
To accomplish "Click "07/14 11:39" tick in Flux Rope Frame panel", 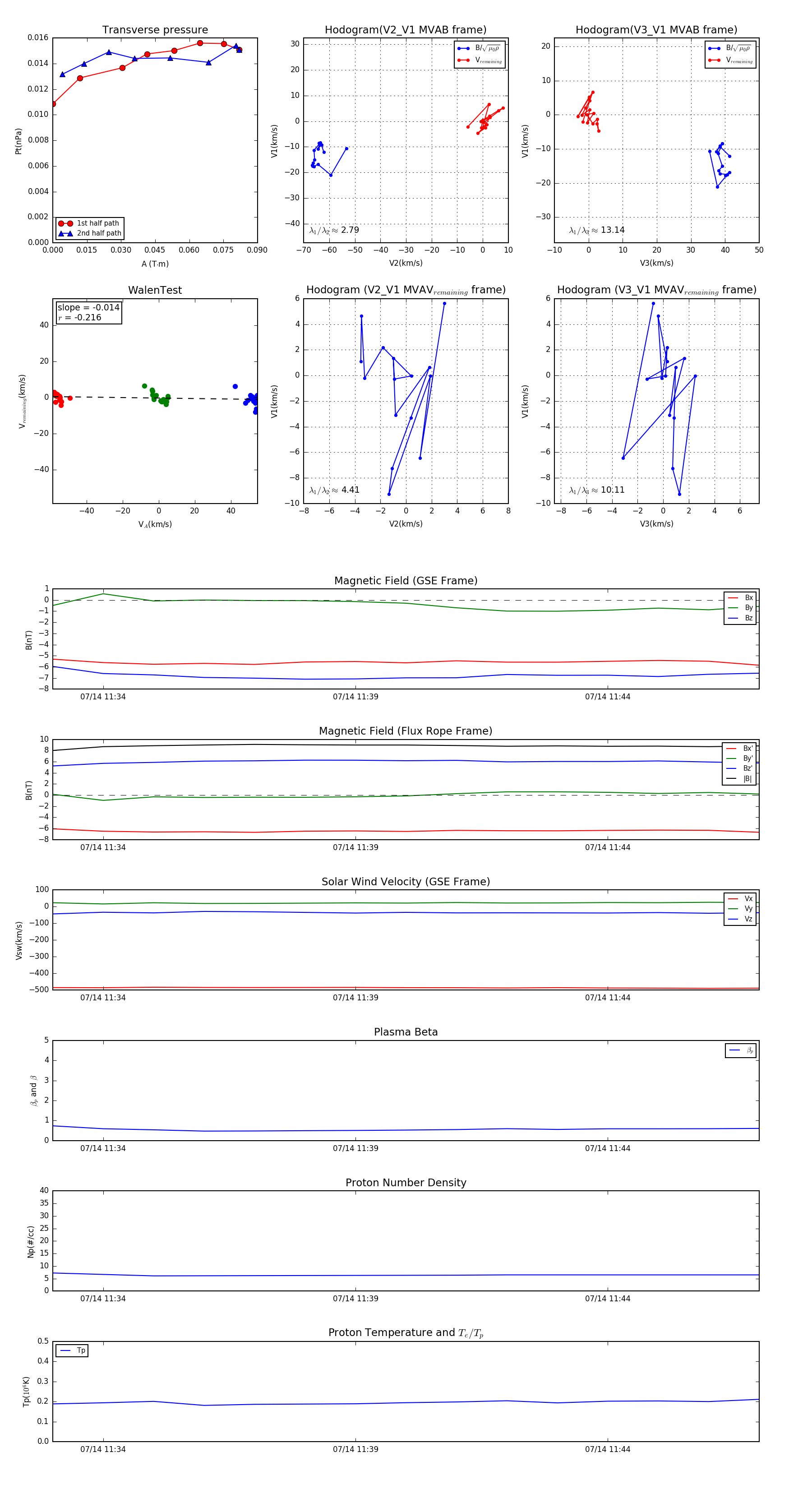I will pos(355,847).
